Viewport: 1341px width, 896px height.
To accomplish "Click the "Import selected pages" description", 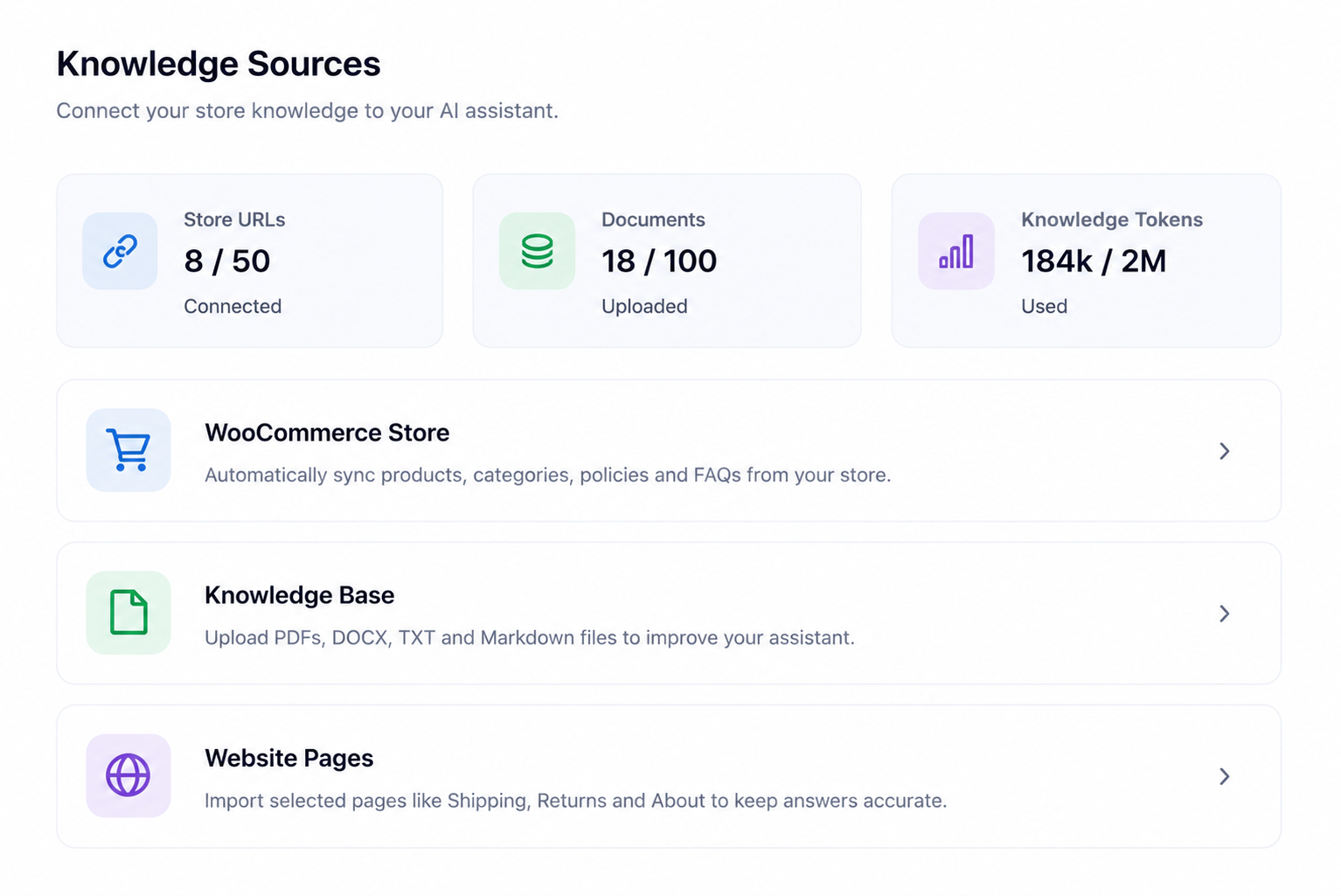I will (575, 801).
